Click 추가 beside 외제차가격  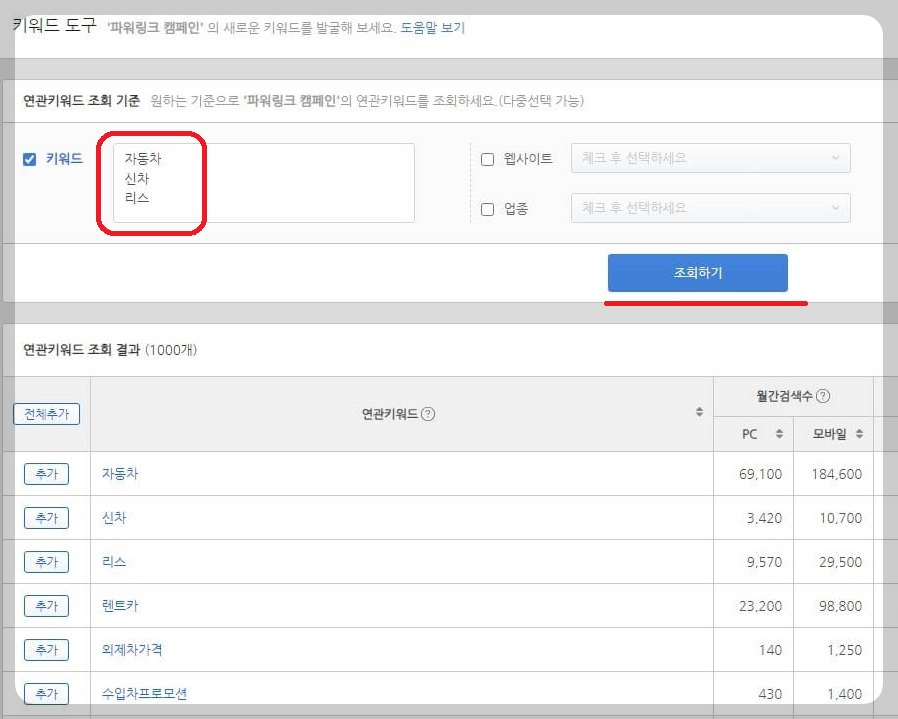(46, 649)
